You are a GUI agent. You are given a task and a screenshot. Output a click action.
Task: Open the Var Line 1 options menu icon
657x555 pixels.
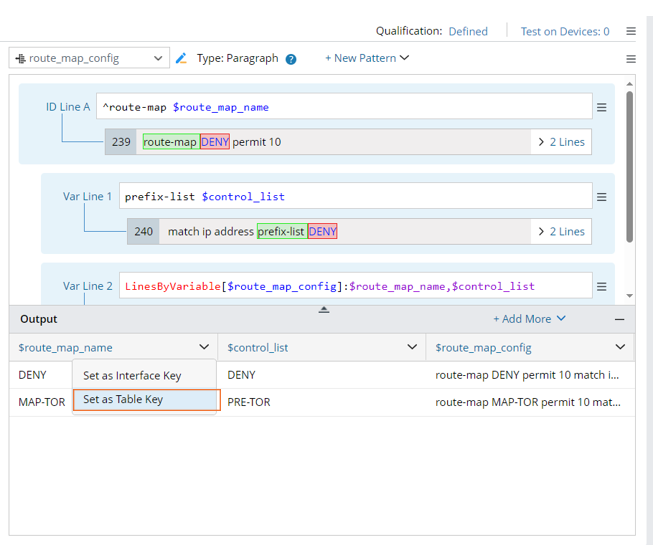pos(601,197)
